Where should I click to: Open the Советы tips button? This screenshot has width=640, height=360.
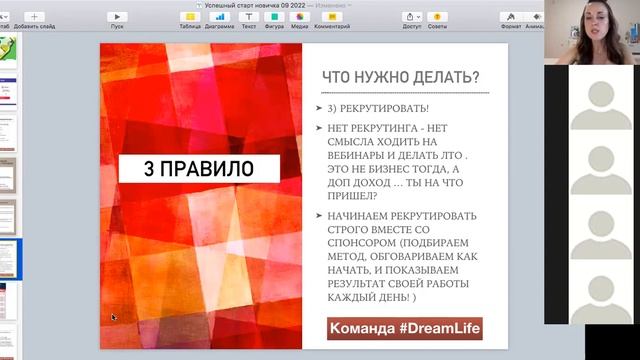[437, 17]
